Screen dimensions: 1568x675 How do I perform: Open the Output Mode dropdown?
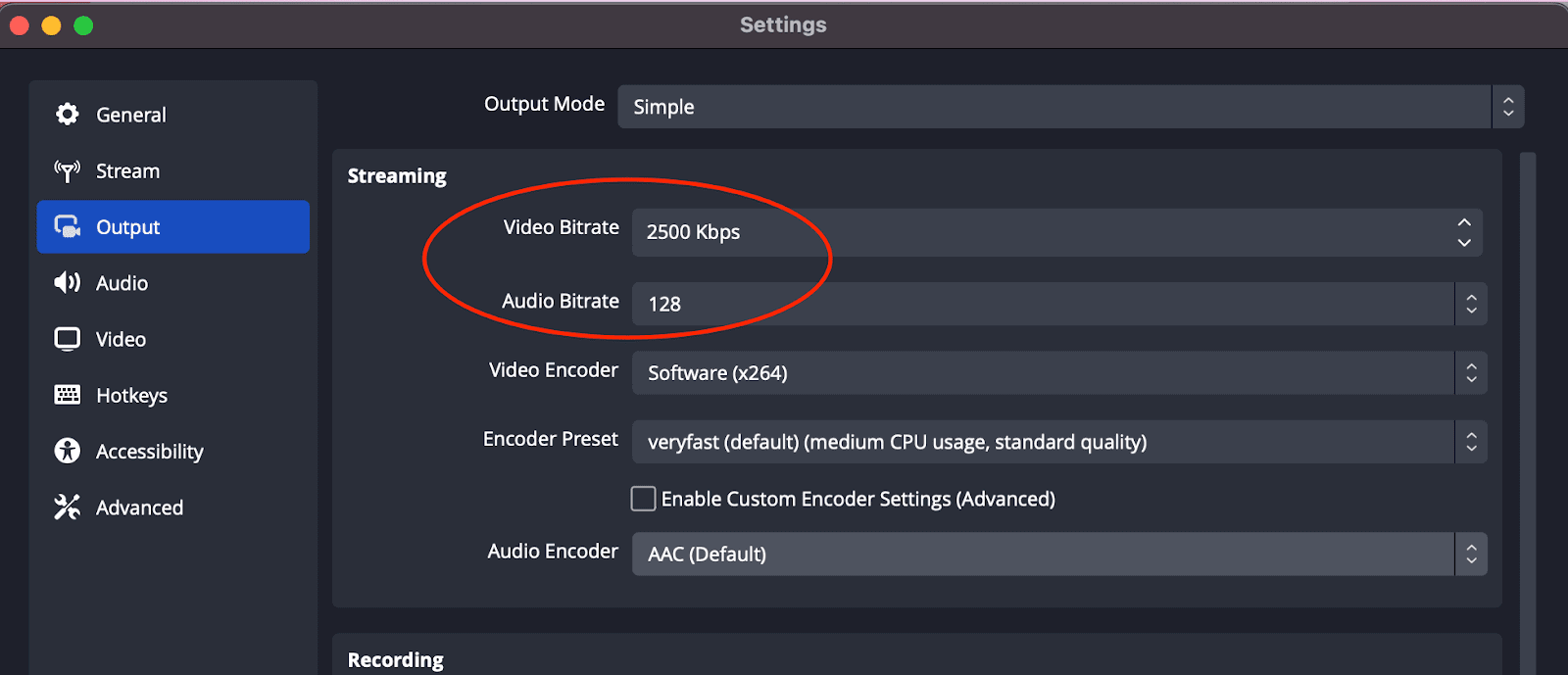pyautogui.click(x=1070, y=107)
